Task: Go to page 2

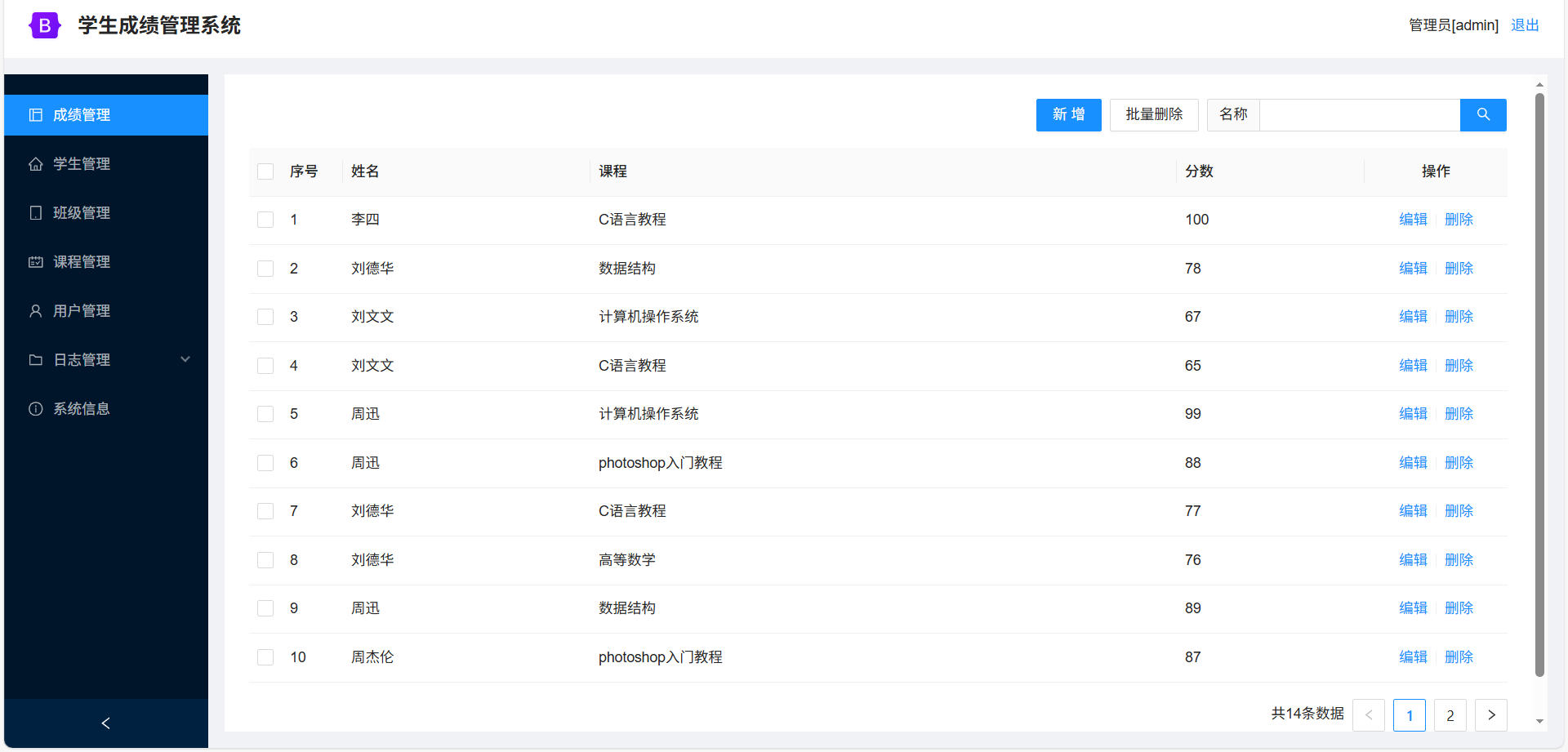Action: (1450, 715)
